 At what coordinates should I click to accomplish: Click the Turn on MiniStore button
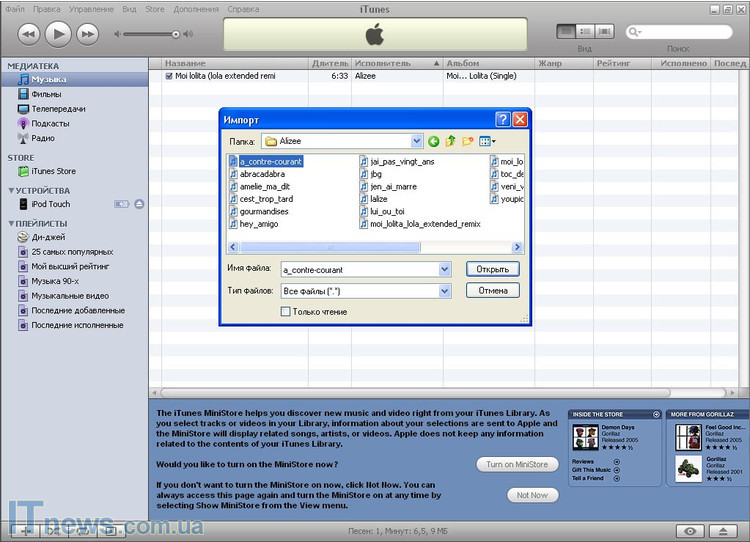click(x=517, y=464)
